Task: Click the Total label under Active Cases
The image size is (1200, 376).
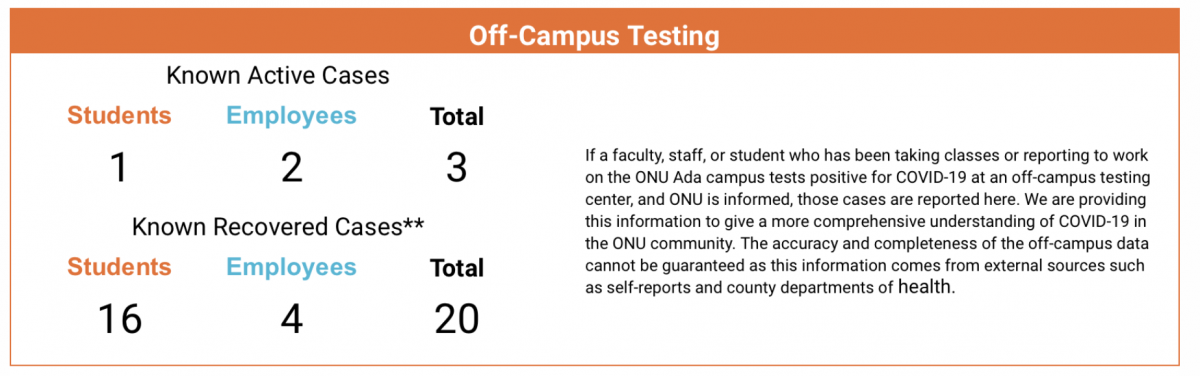Action: 457,117
